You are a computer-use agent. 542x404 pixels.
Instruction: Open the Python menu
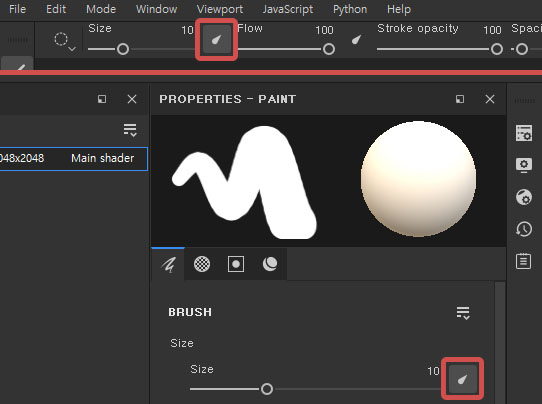(350, 9)
